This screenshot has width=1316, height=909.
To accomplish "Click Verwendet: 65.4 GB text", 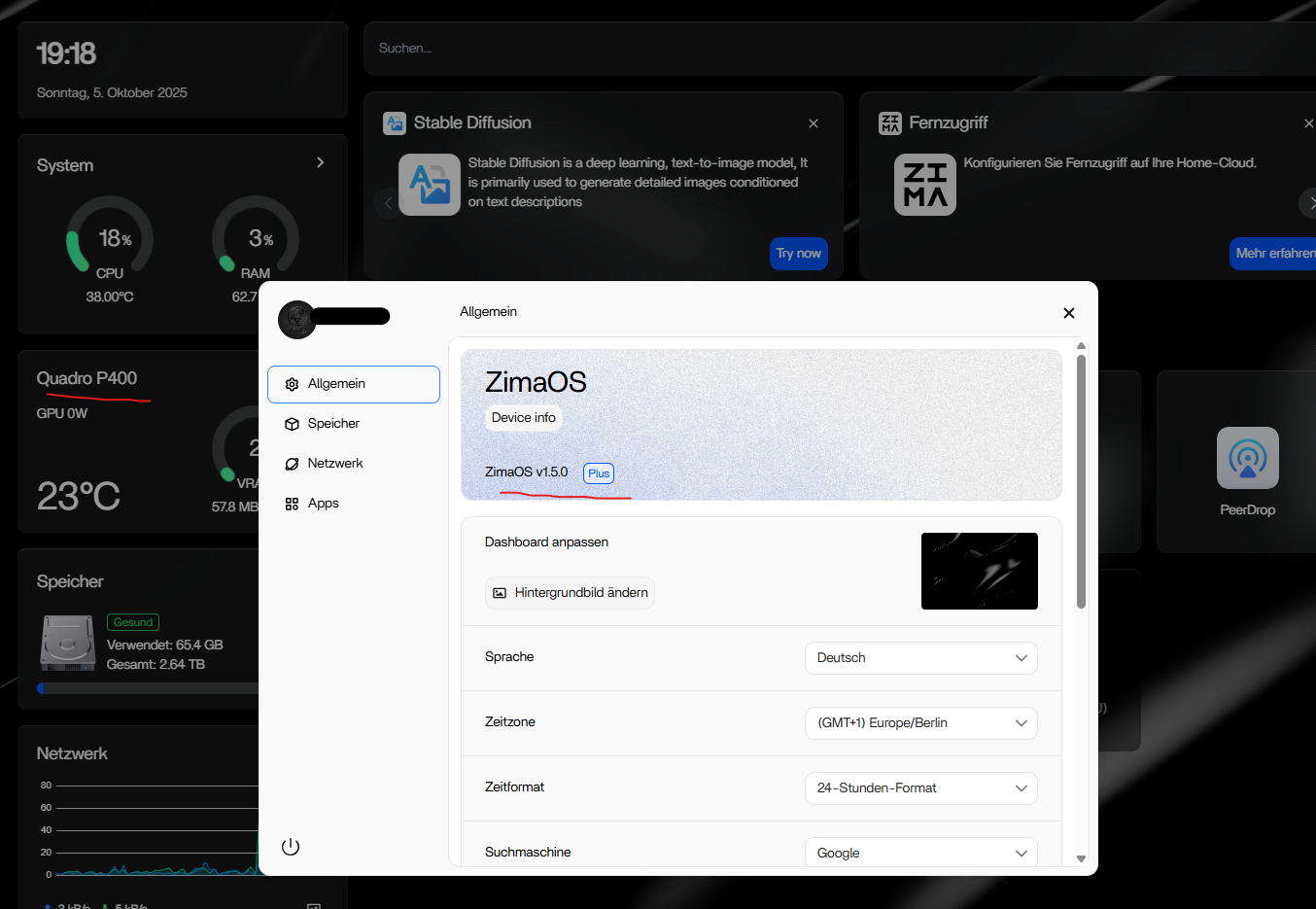I will (x=165, y=646).
